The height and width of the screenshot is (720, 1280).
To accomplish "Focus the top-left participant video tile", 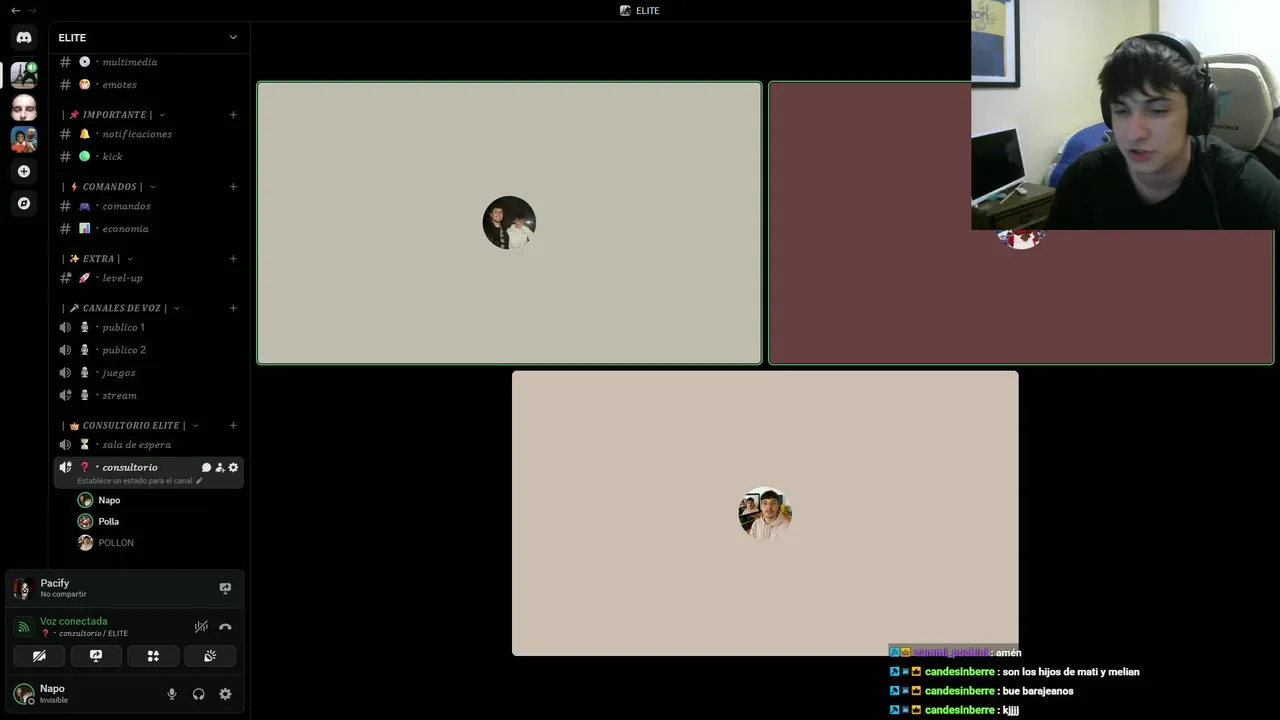I will (x=509, y=223).
